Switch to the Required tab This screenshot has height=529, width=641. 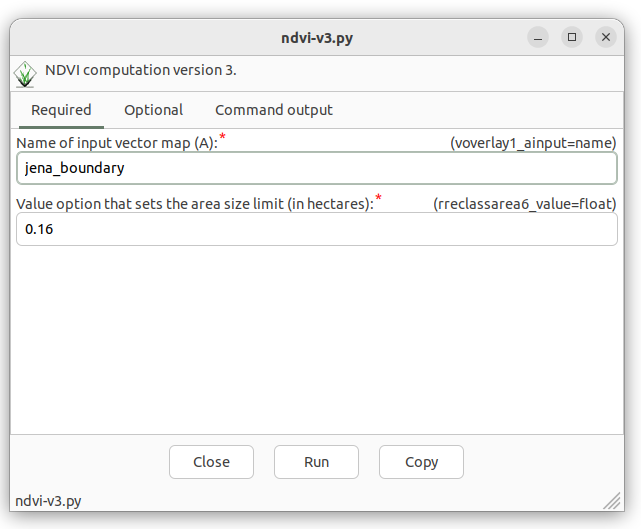(x=61, y=110)
